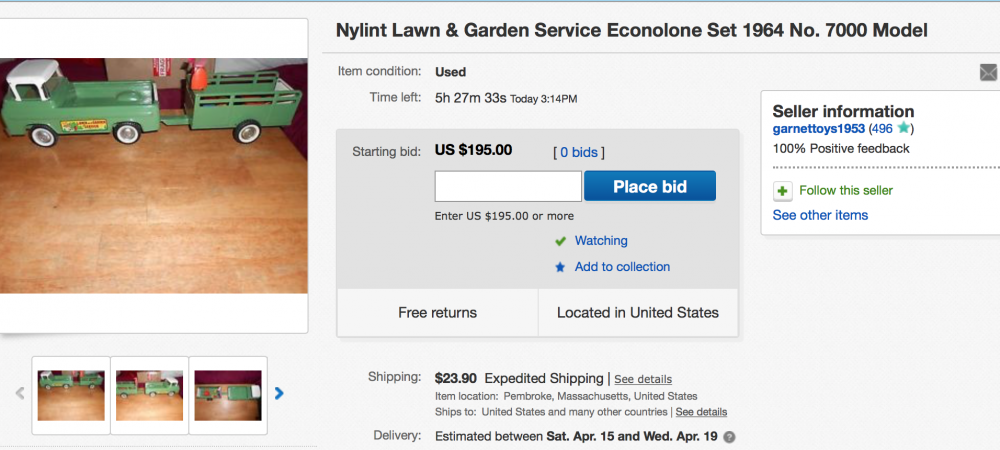Open shipping See details link
The height and width of the screenshot is (450, 1000).
[642, 380]
